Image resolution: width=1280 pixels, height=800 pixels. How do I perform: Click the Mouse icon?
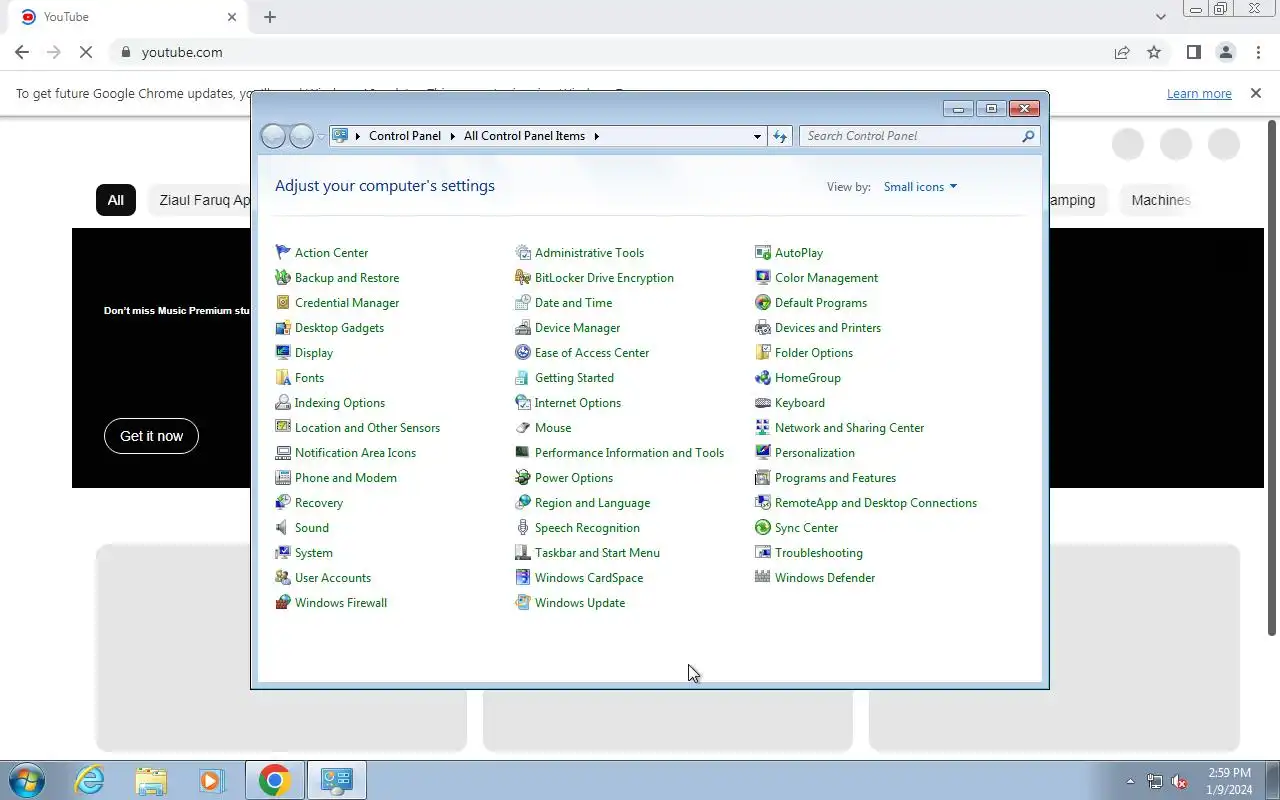click(523, 428)
